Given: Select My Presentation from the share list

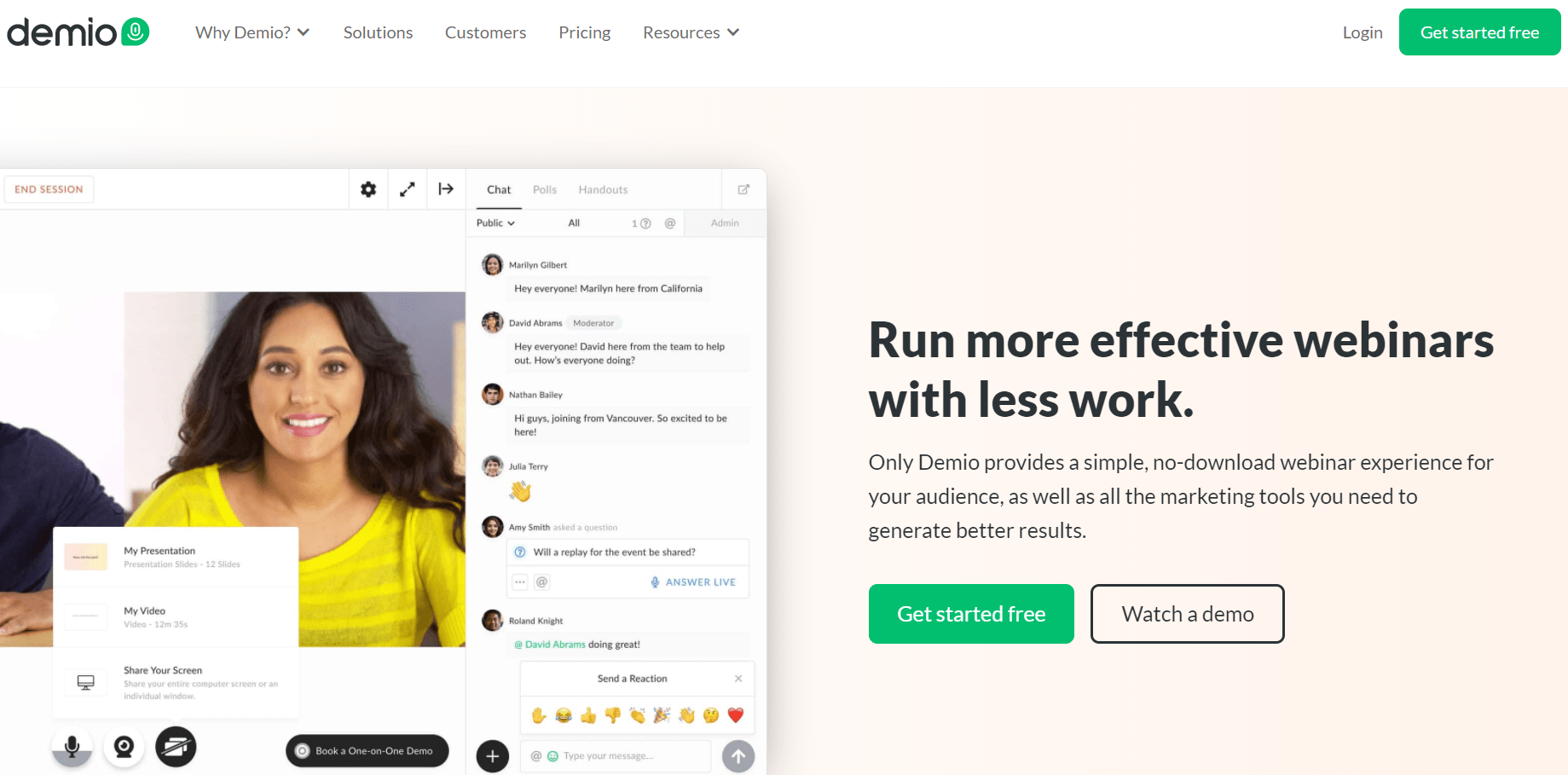Looking at the screenshot, I should [176, 557].
